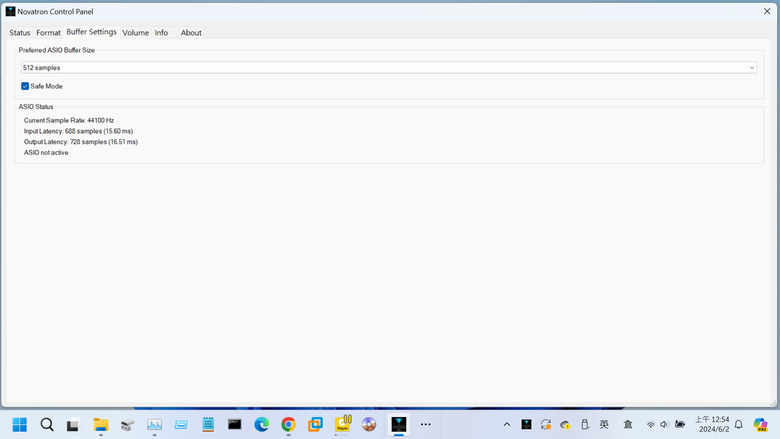Switch input language via the 英 indicator
The width and height of the screenshot is (780, 439).
point(604,424)
